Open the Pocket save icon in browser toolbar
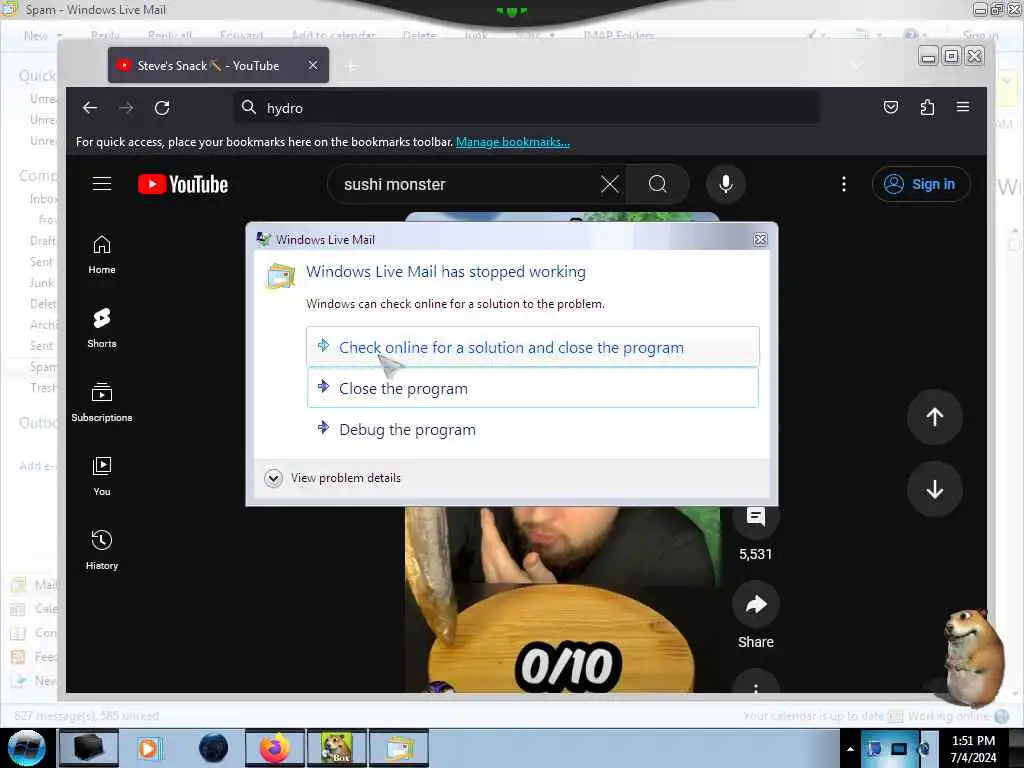 (x=891, y=107)
